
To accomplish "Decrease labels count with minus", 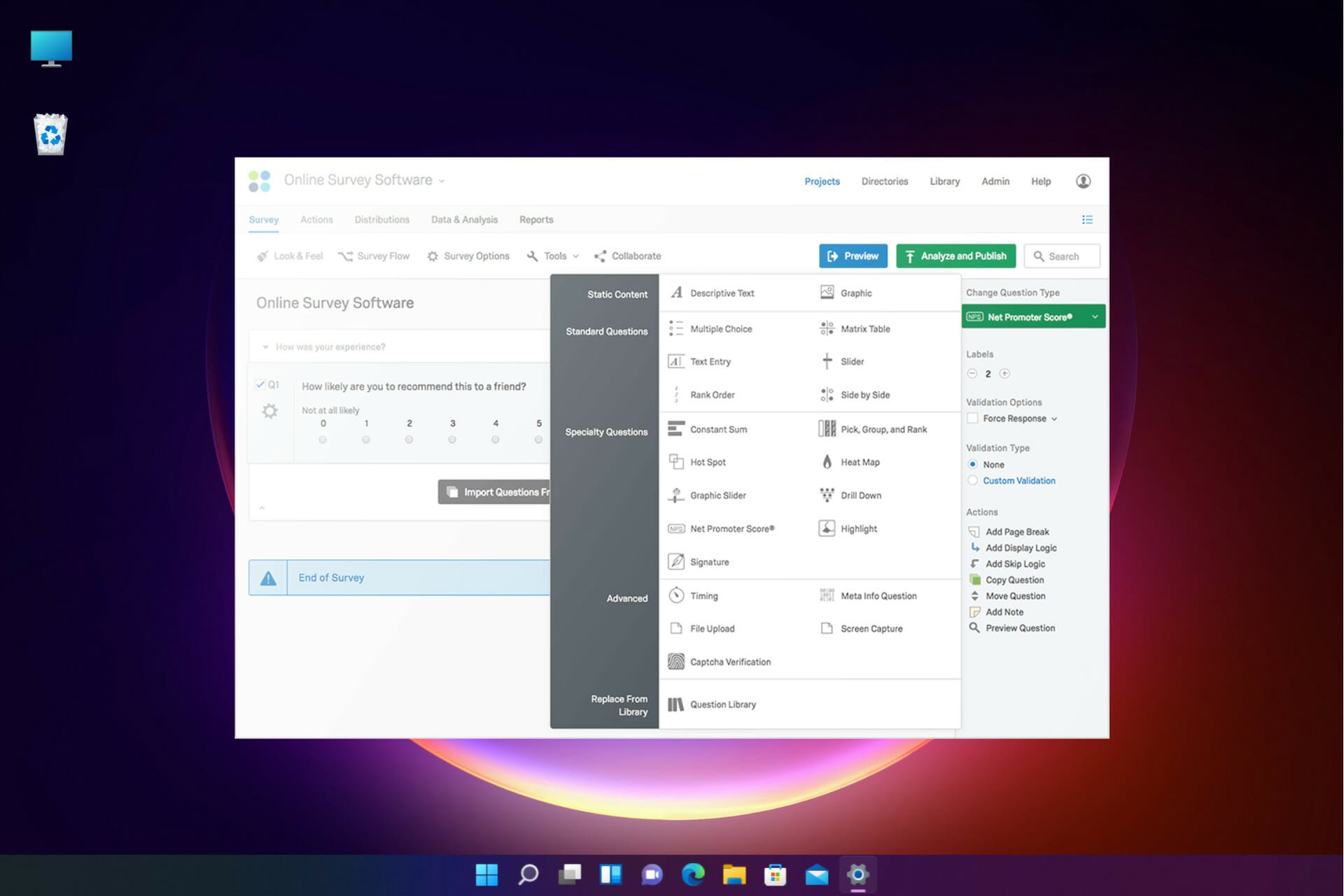I will 972,374.
